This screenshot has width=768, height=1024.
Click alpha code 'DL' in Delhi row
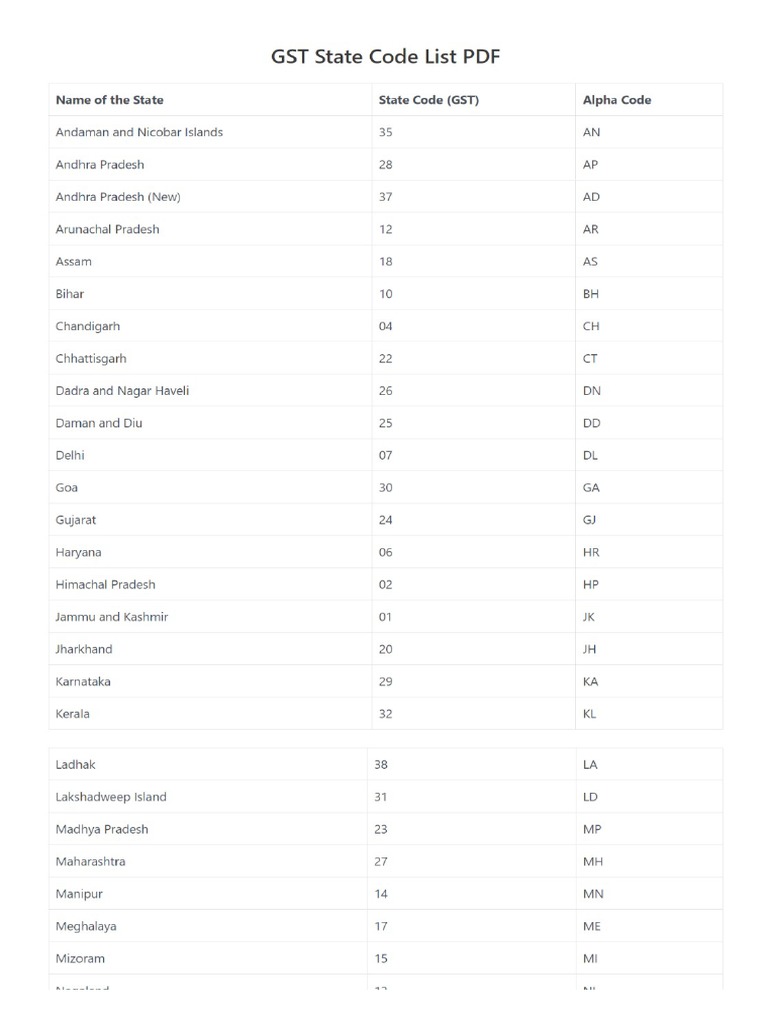click(x=591, y=455)
